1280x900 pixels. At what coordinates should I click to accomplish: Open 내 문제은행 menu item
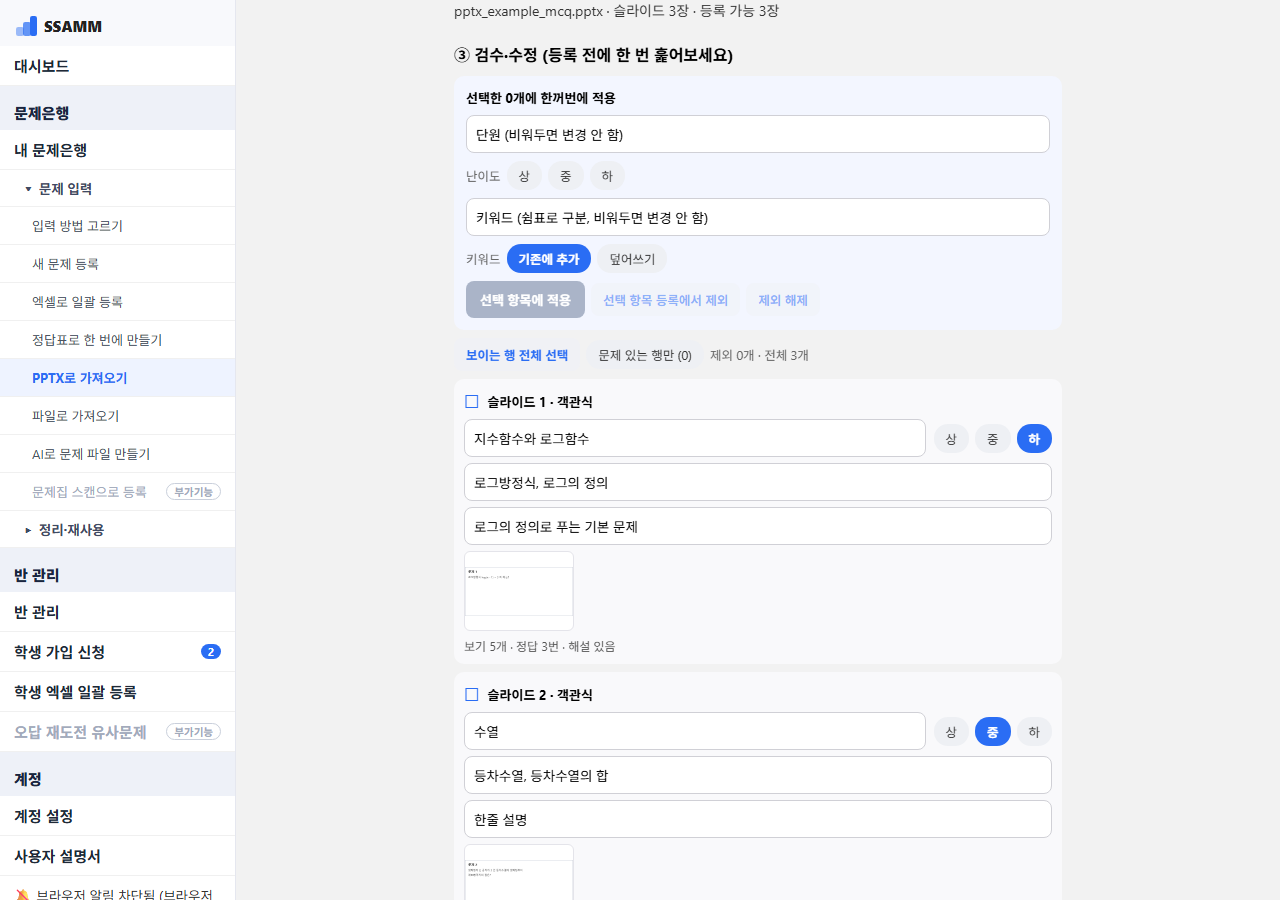point(117,150)
